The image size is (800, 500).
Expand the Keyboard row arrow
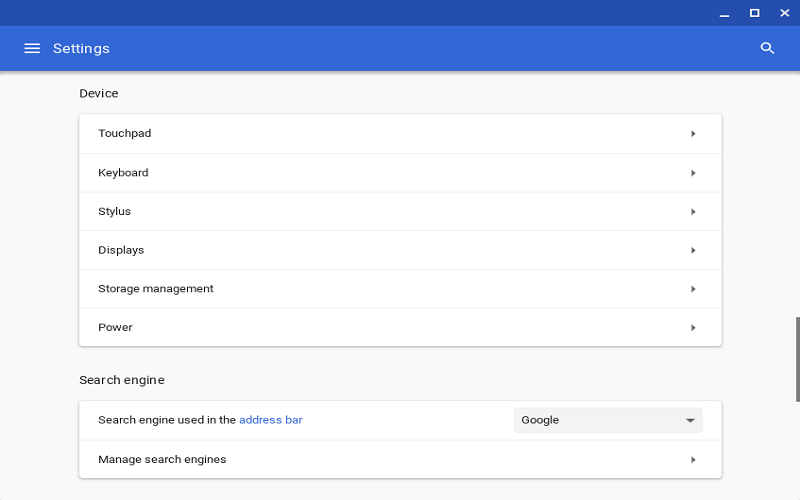[x=693, y=173]
